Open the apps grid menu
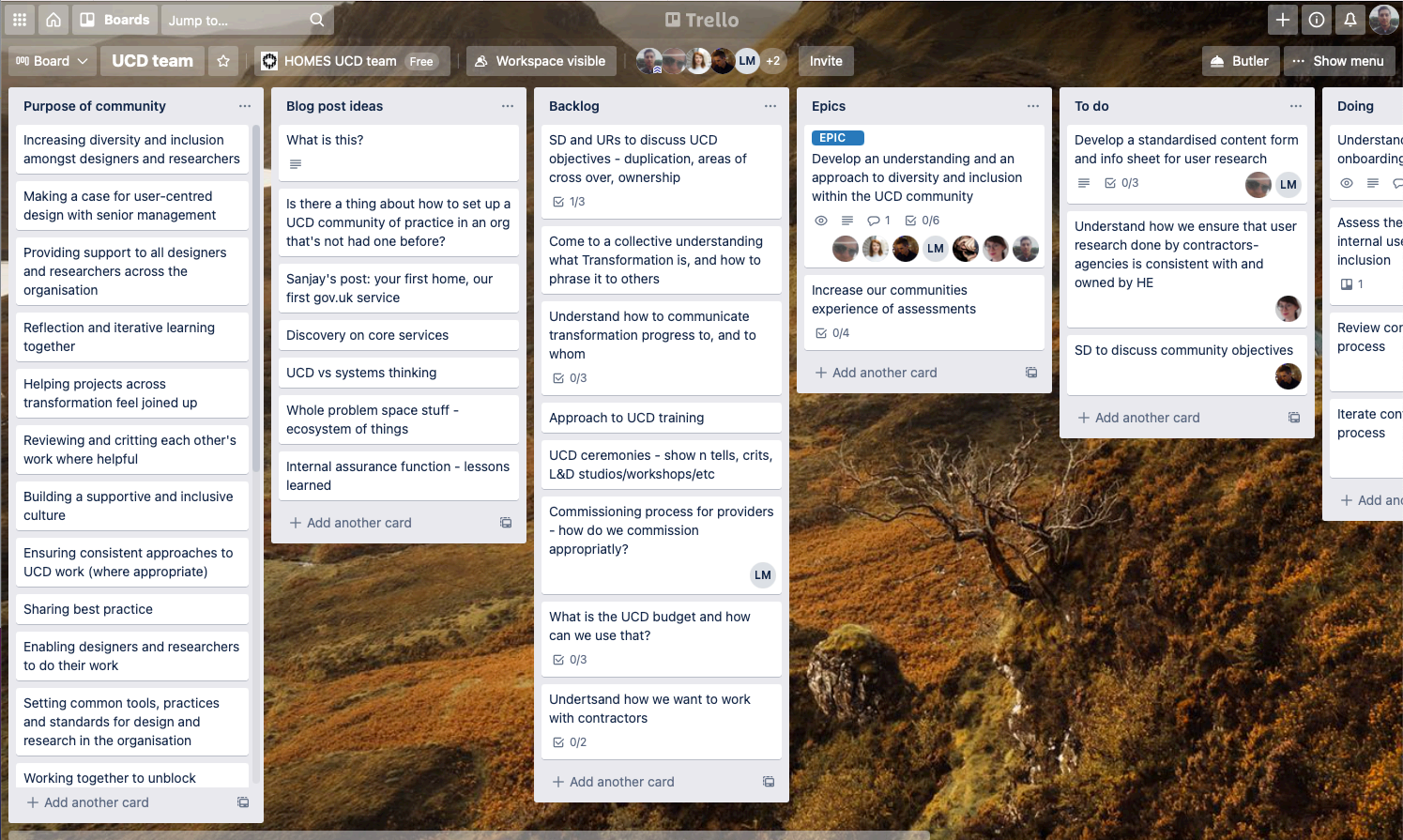Image resolution: width=1403 pixels, height=840 pixels. tap(20, 20)
